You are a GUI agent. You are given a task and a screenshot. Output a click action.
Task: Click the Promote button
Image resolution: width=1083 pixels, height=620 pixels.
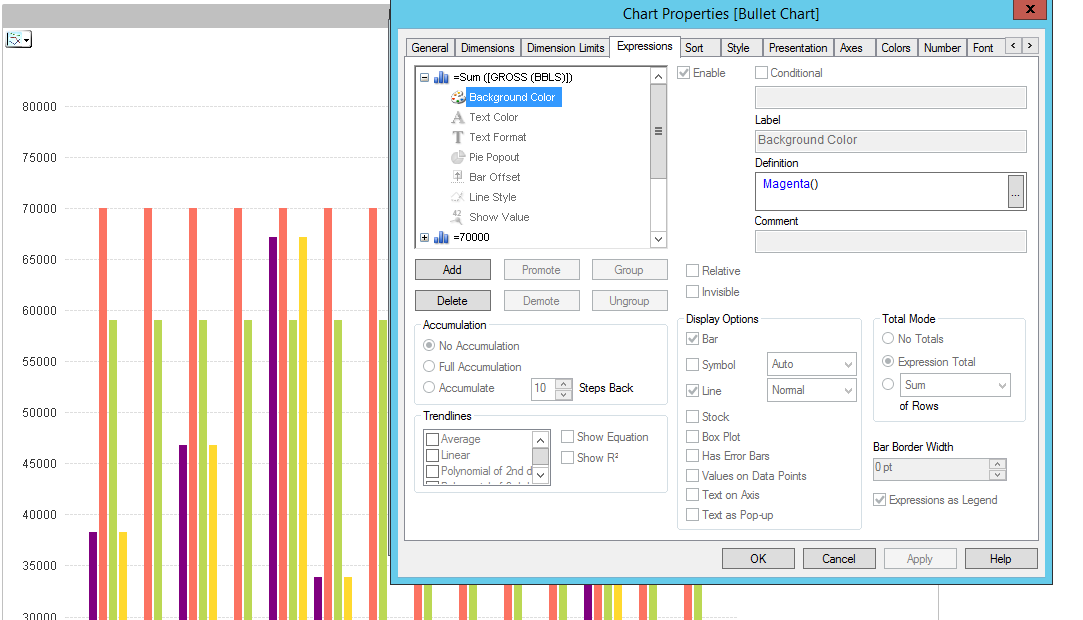(x=541, y=269)
